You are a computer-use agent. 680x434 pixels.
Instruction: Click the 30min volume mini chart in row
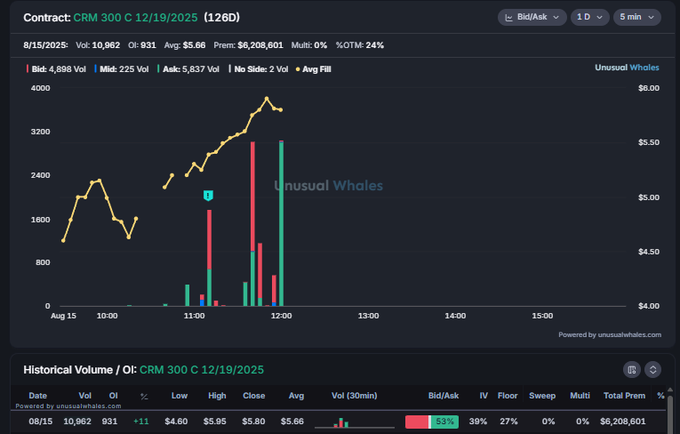(x=354, y=422)
